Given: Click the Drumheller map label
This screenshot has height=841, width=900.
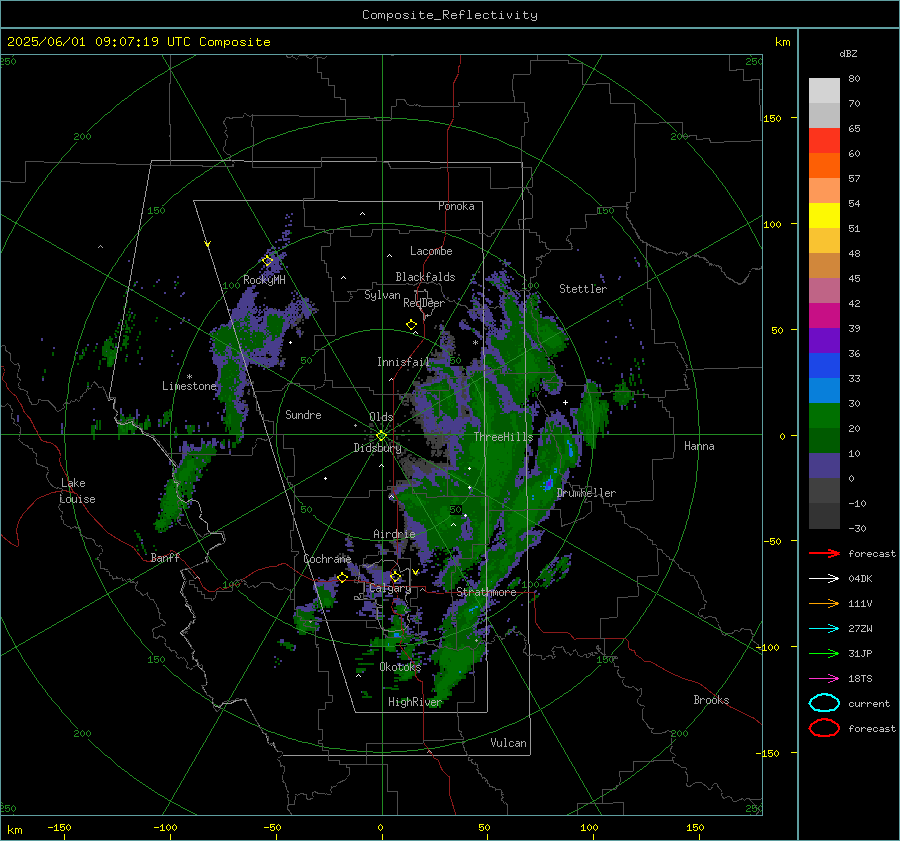Looking at the screenshot, I should tap(586, 493).
